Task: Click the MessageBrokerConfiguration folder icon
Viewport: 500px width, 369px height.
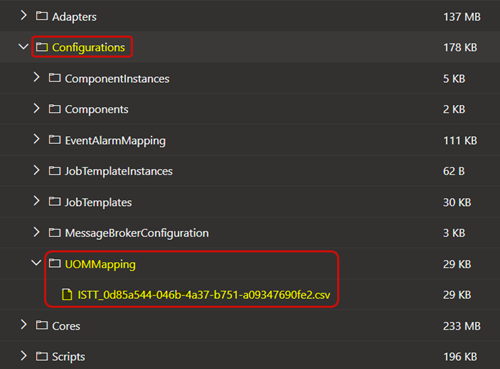Action: pos(55,232)
